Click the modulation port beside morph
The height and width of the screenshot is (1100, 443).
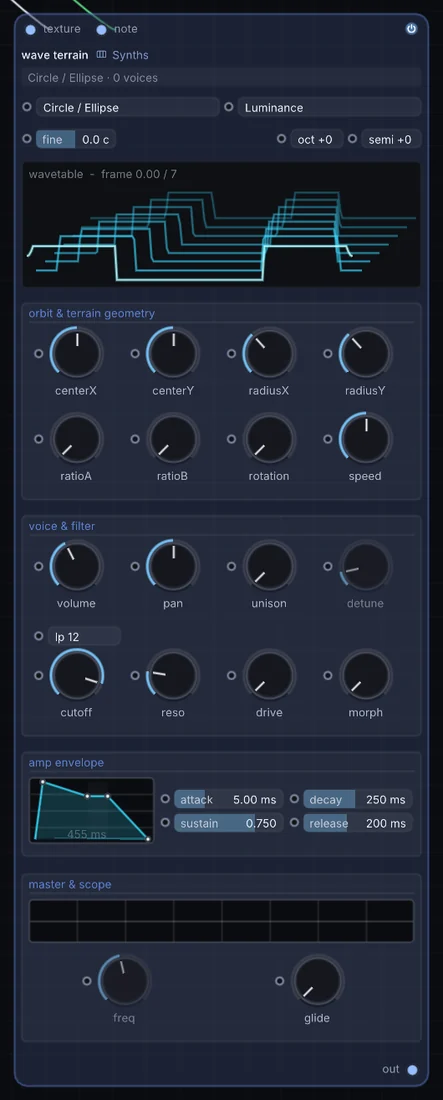327,676
